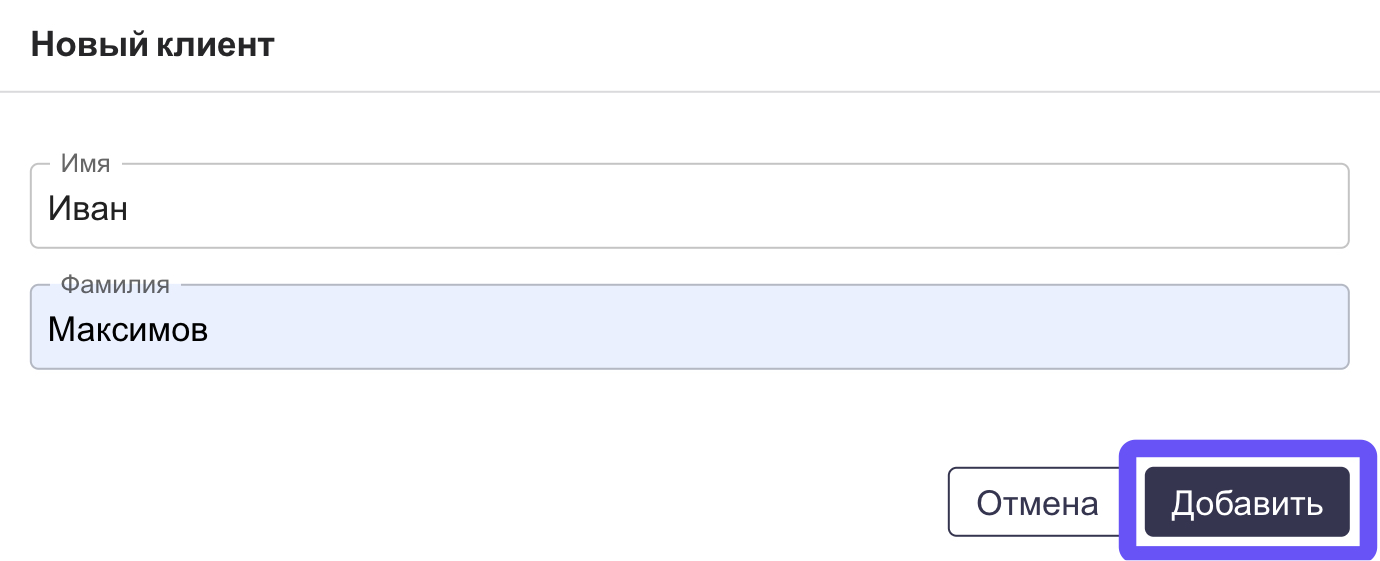Select the highlighted field containing Максимов
Image resolution: width=1380 pixels, height=561 pixels.
(689, 330)
